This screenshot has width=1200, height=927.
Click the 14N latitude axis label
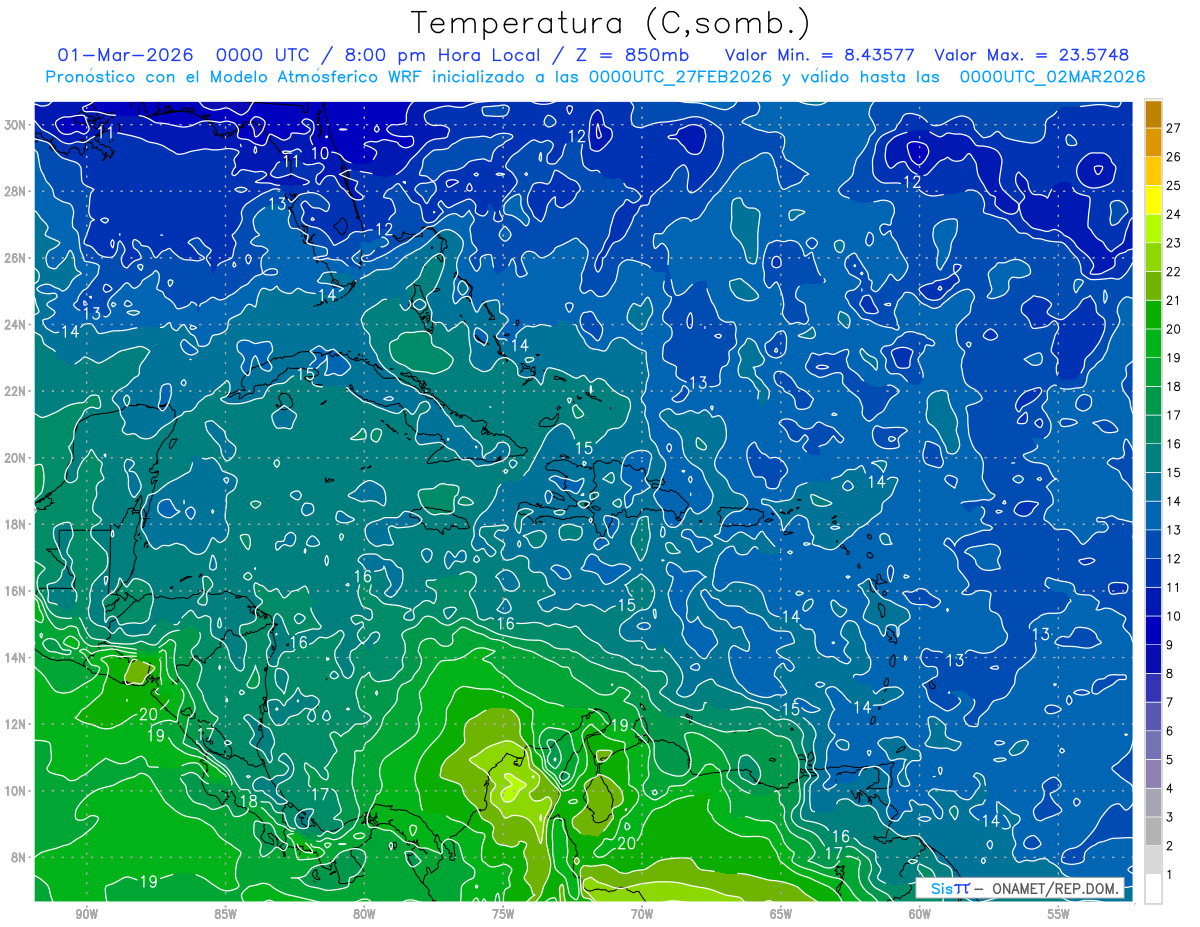[15, 657]
